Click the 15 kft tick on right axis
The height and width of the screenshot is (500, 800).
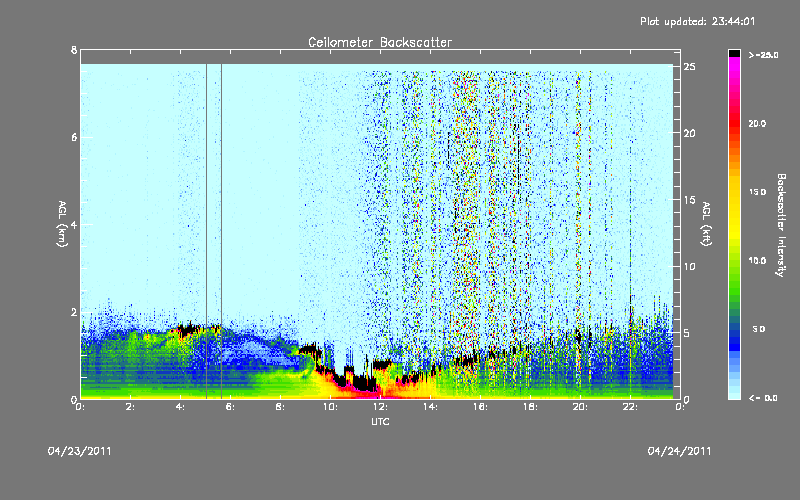coord(689,200)
